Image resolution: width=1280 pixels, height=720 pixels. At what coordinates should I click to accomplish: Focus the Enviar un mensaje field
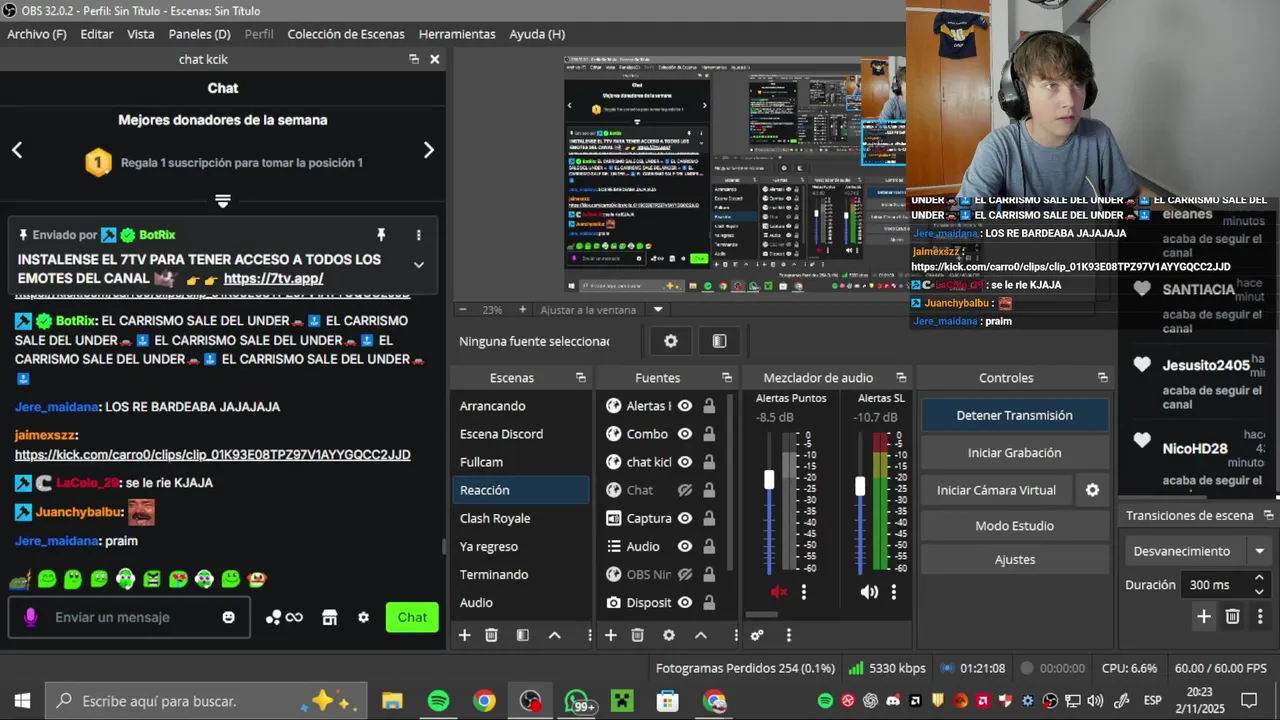click(x=128, y=617)
